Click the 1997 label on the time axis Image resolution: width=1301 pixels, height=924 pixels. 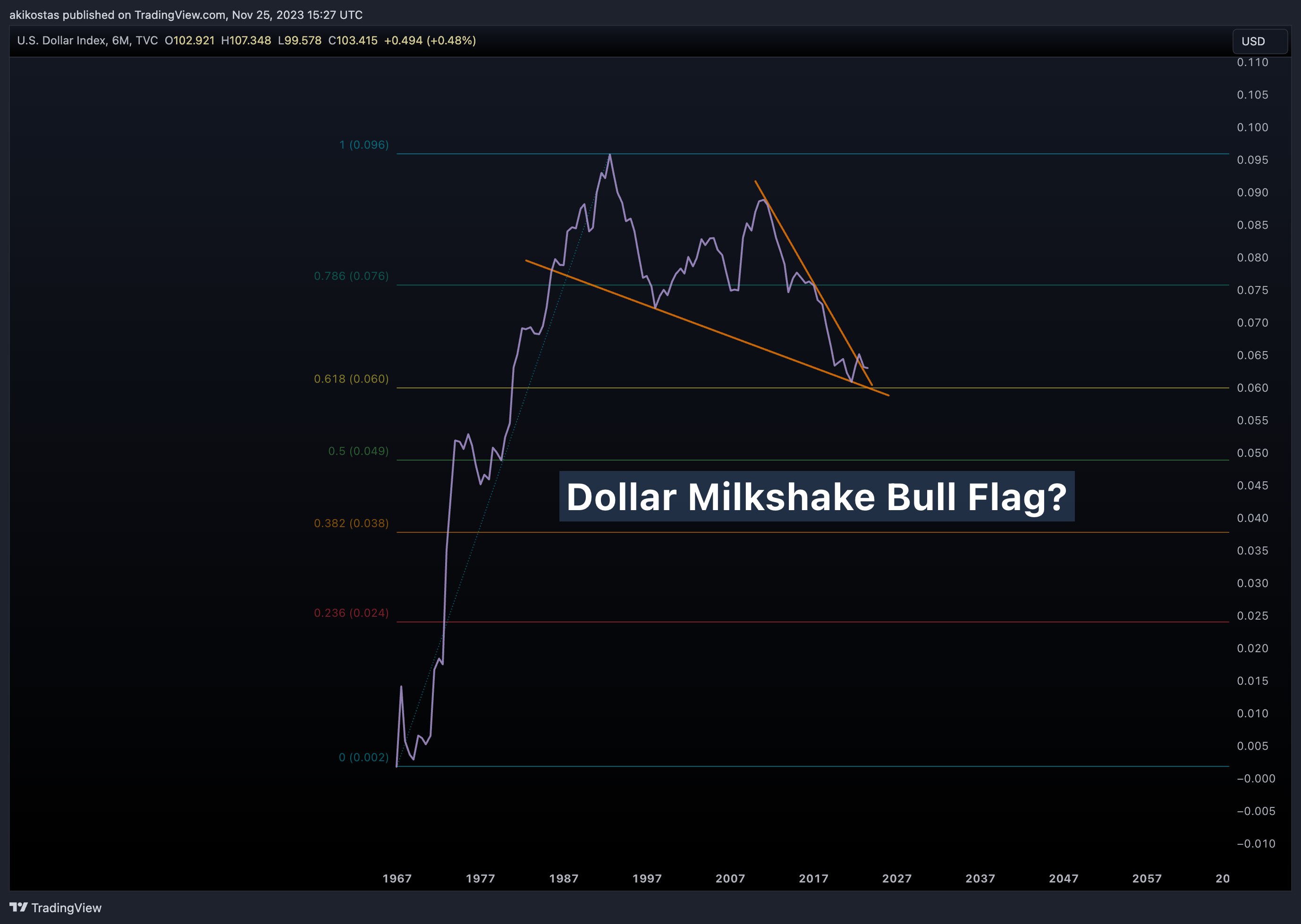point(647,879)
